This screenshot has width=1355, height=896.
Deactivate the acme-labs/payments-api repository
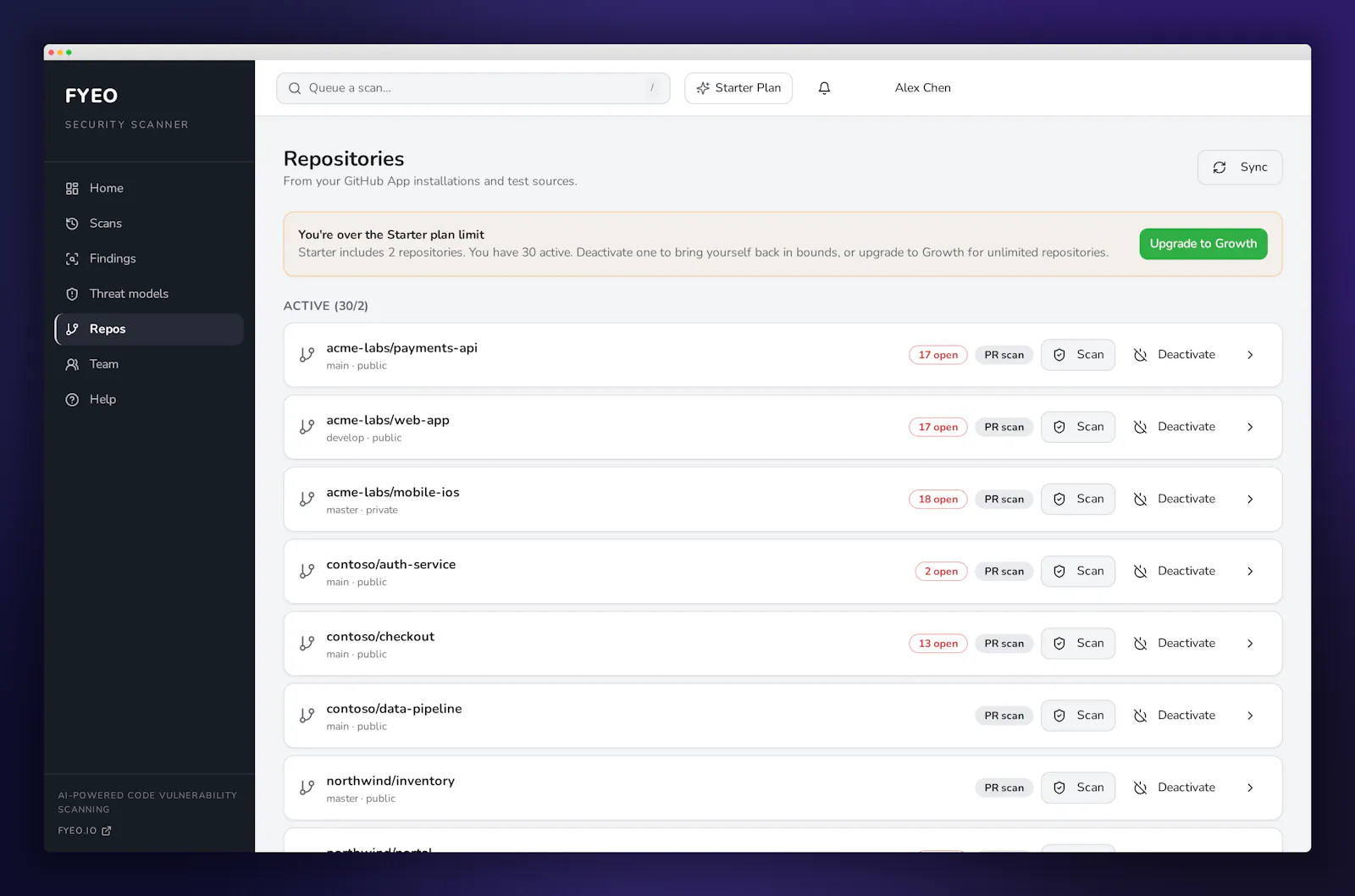click(x=1175, y=355)
